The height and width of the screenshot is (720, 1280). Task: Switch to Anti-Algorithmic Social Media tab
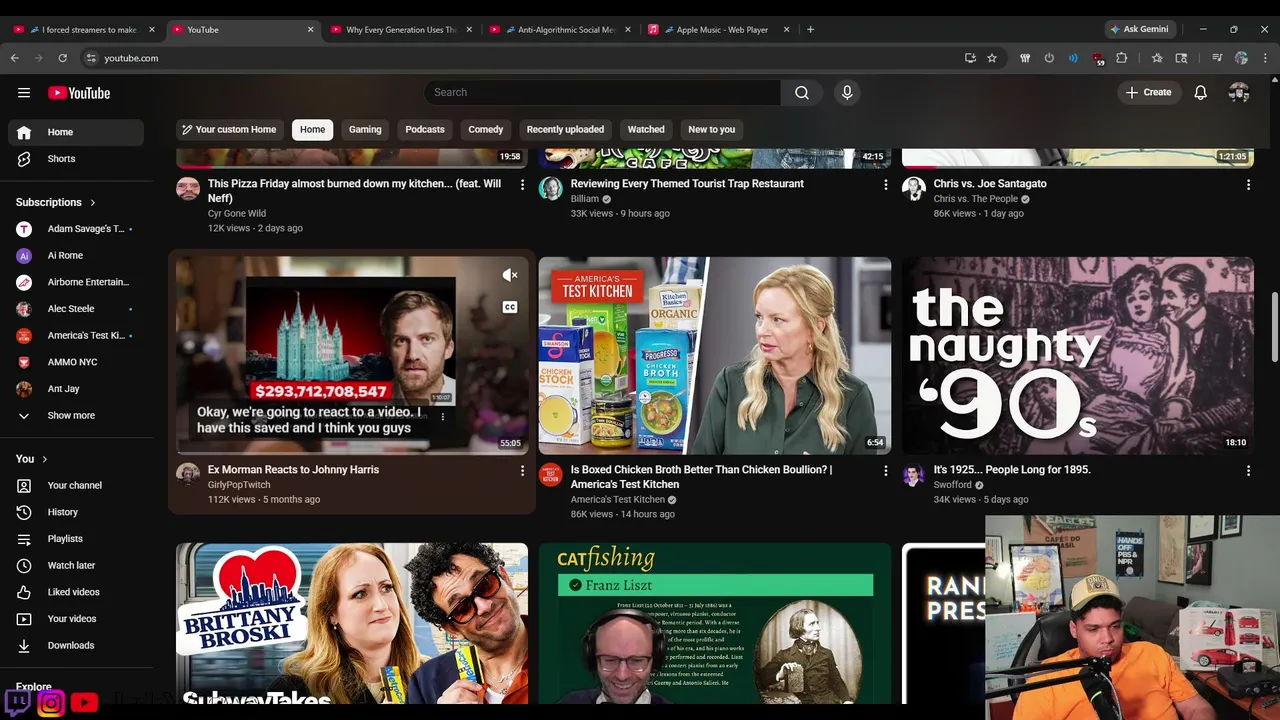[x=561, y=29]
